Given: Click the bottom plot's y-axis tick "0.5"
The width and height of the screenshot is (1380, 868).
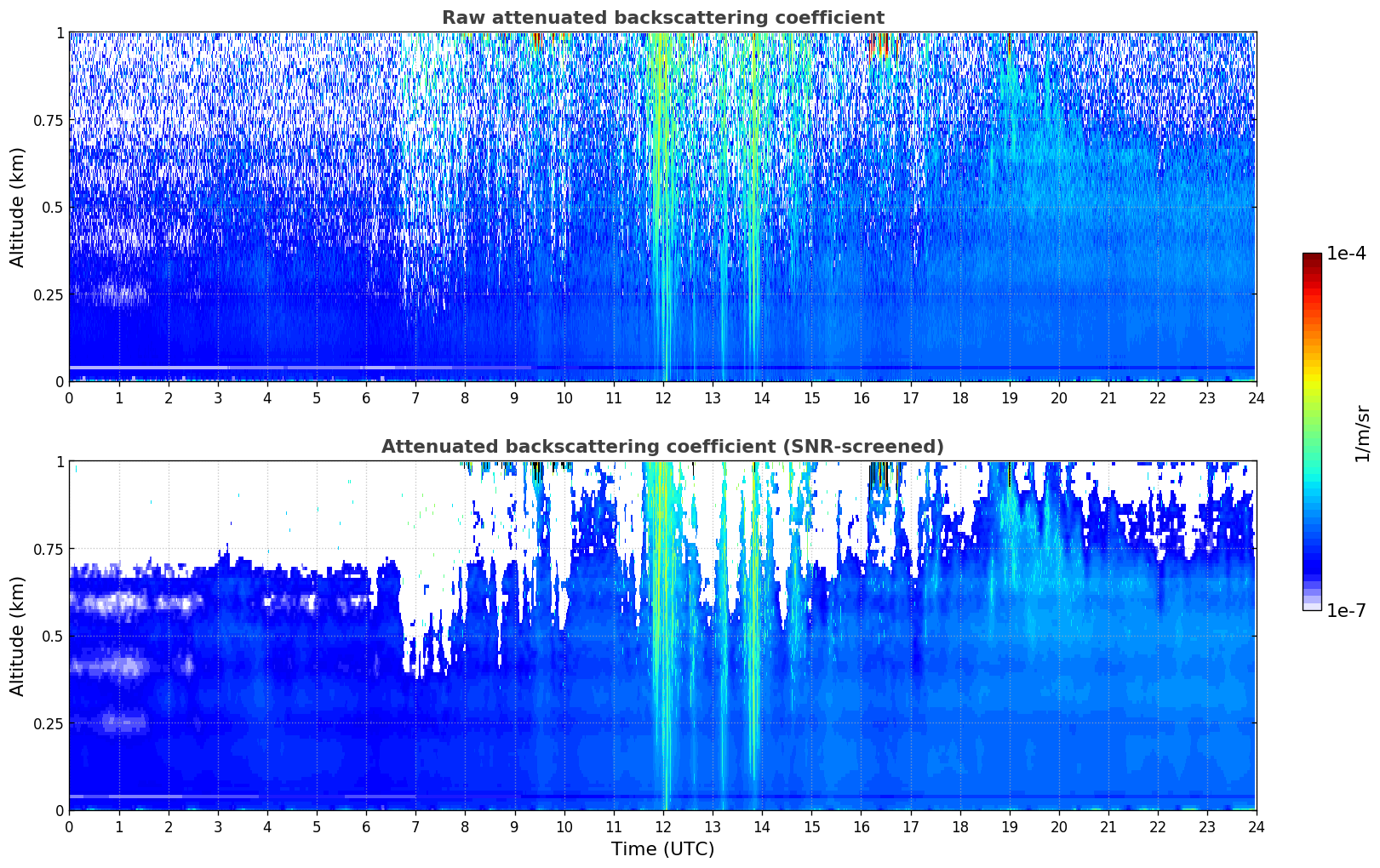Looking at the screenshot, I should click(53, 637).
